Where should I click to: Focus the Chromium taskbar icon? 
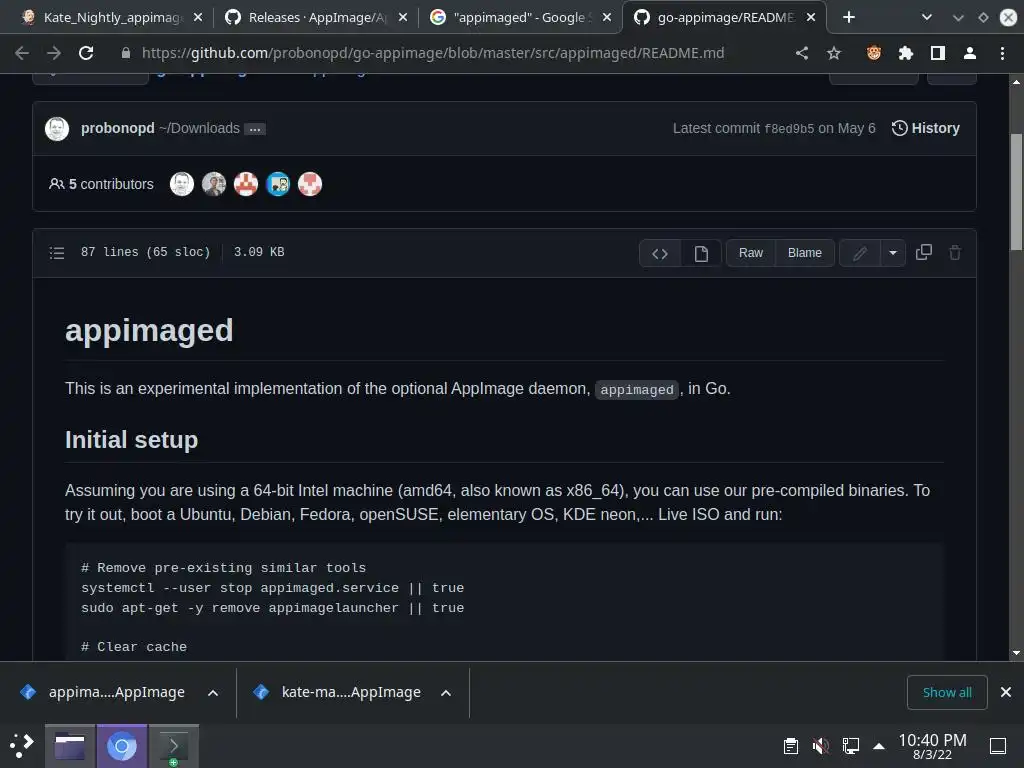[121, 746]
